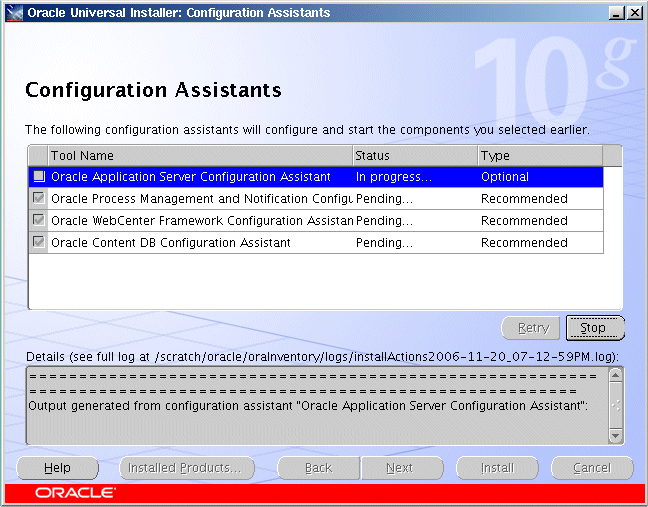
Task: Click the output log line about Oracle Application Server
Action: pos(308,406)
